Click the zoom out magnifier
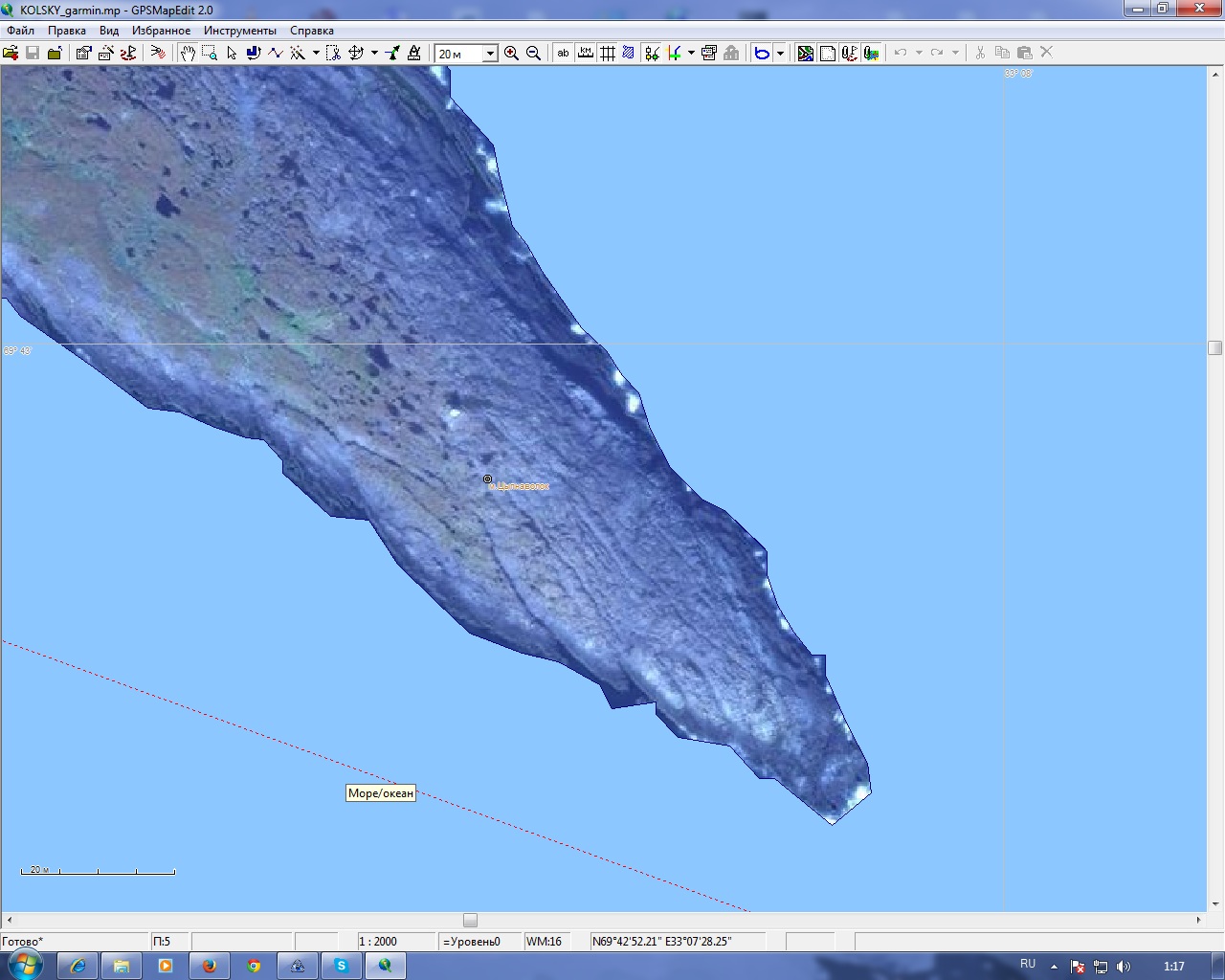1225x980 pixels. (533, 54)
